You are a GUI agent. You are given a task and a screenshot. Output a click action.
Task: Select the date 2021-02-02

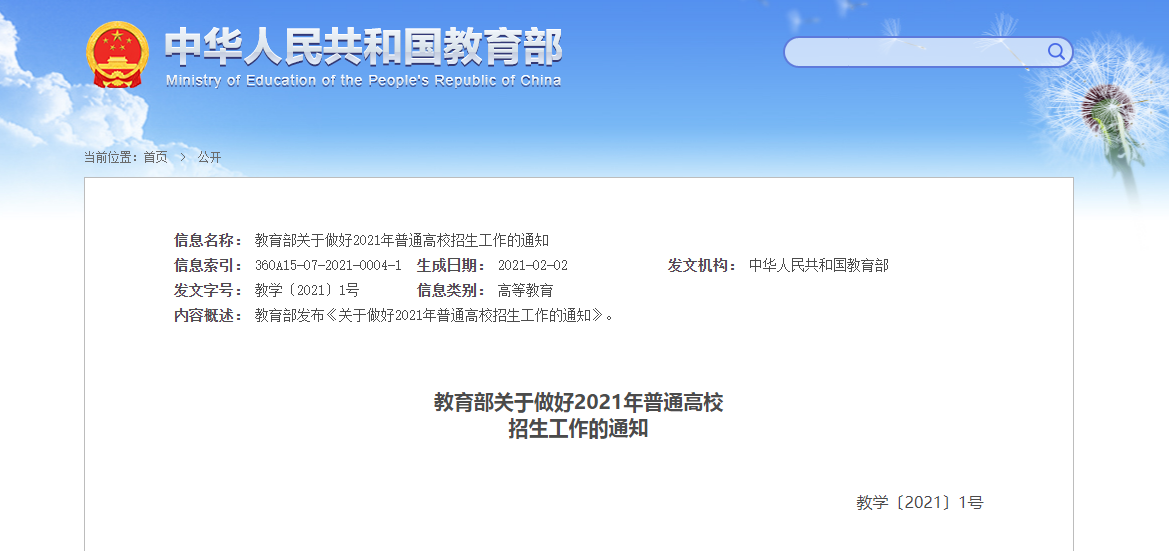coord(532,265)
